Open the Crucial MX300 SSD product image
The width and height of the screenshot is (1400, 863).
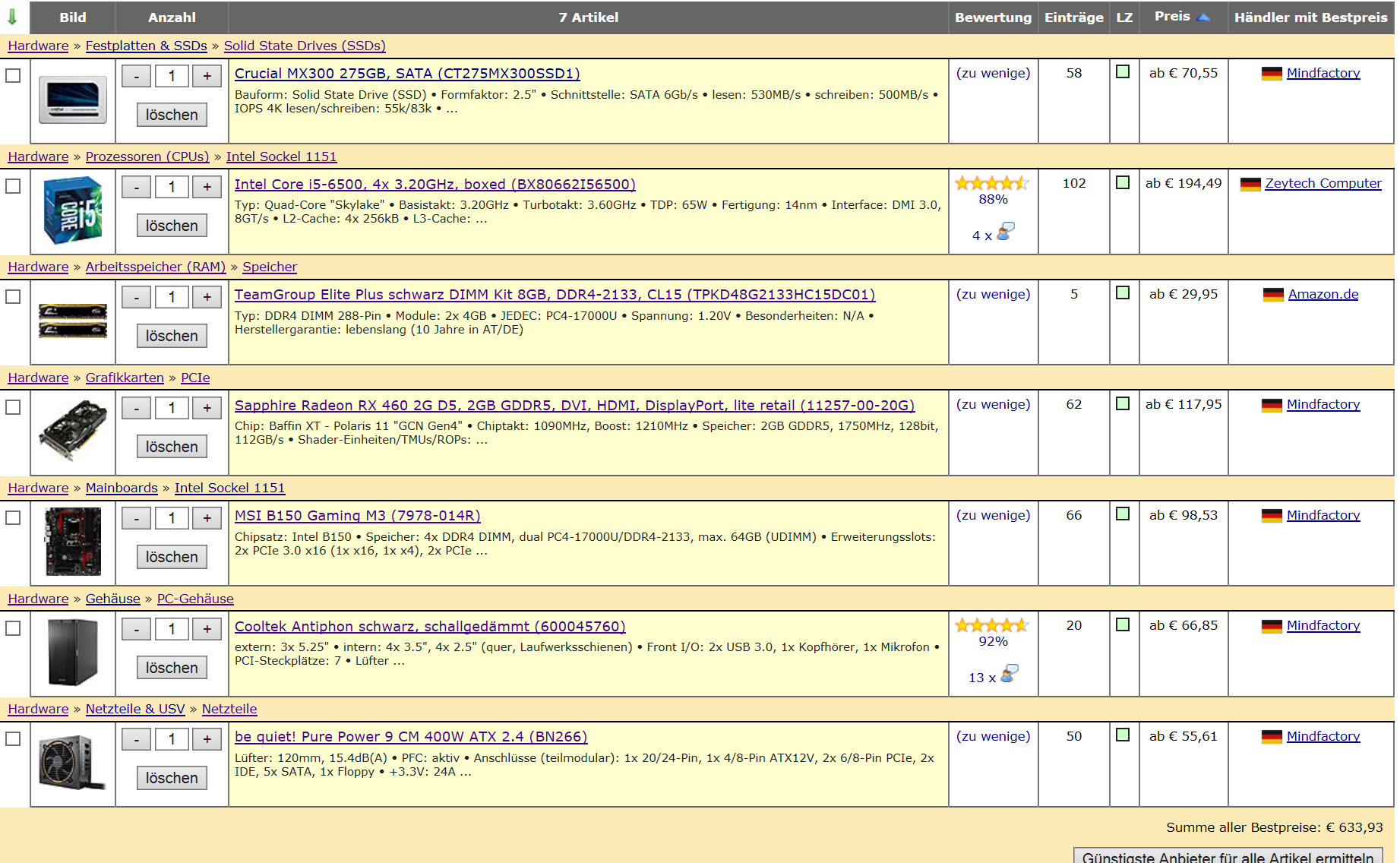click(73, 100)
